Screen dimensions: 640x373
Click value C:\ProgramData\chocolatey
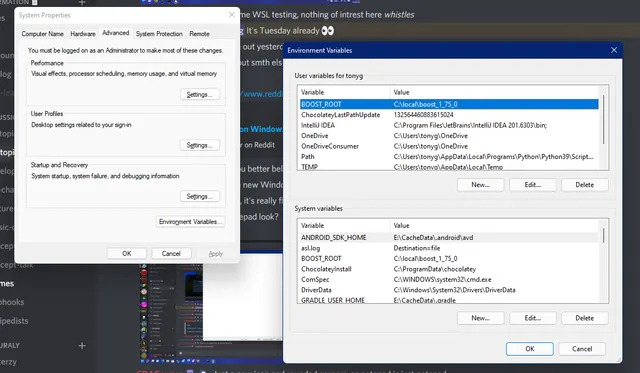(x=435, y=269)
